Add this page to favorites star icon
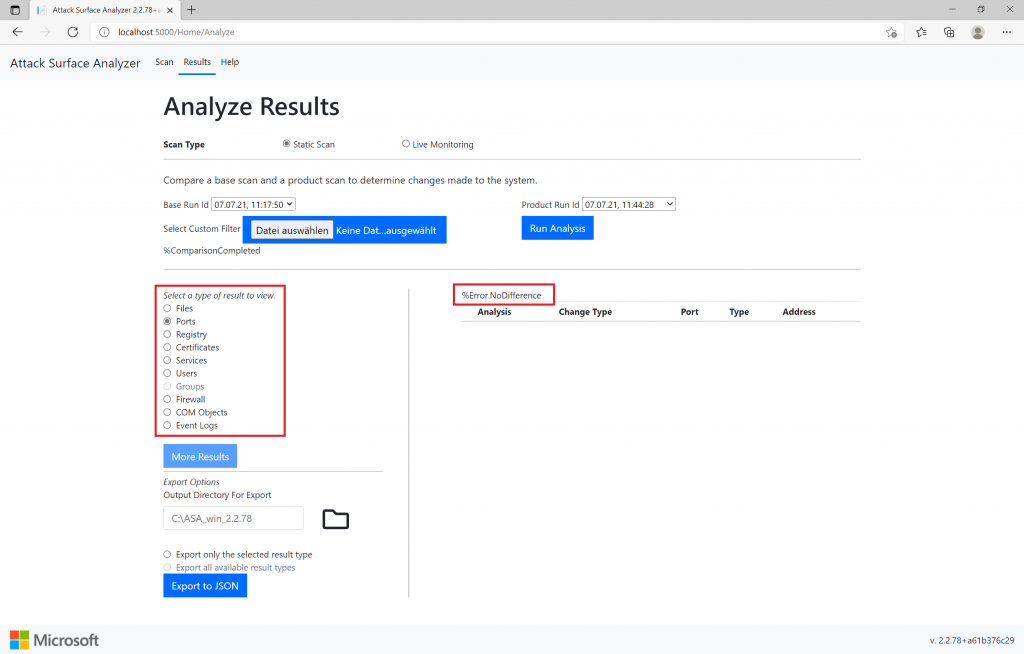Screen dimensions: 1024x654 [891, 32]
